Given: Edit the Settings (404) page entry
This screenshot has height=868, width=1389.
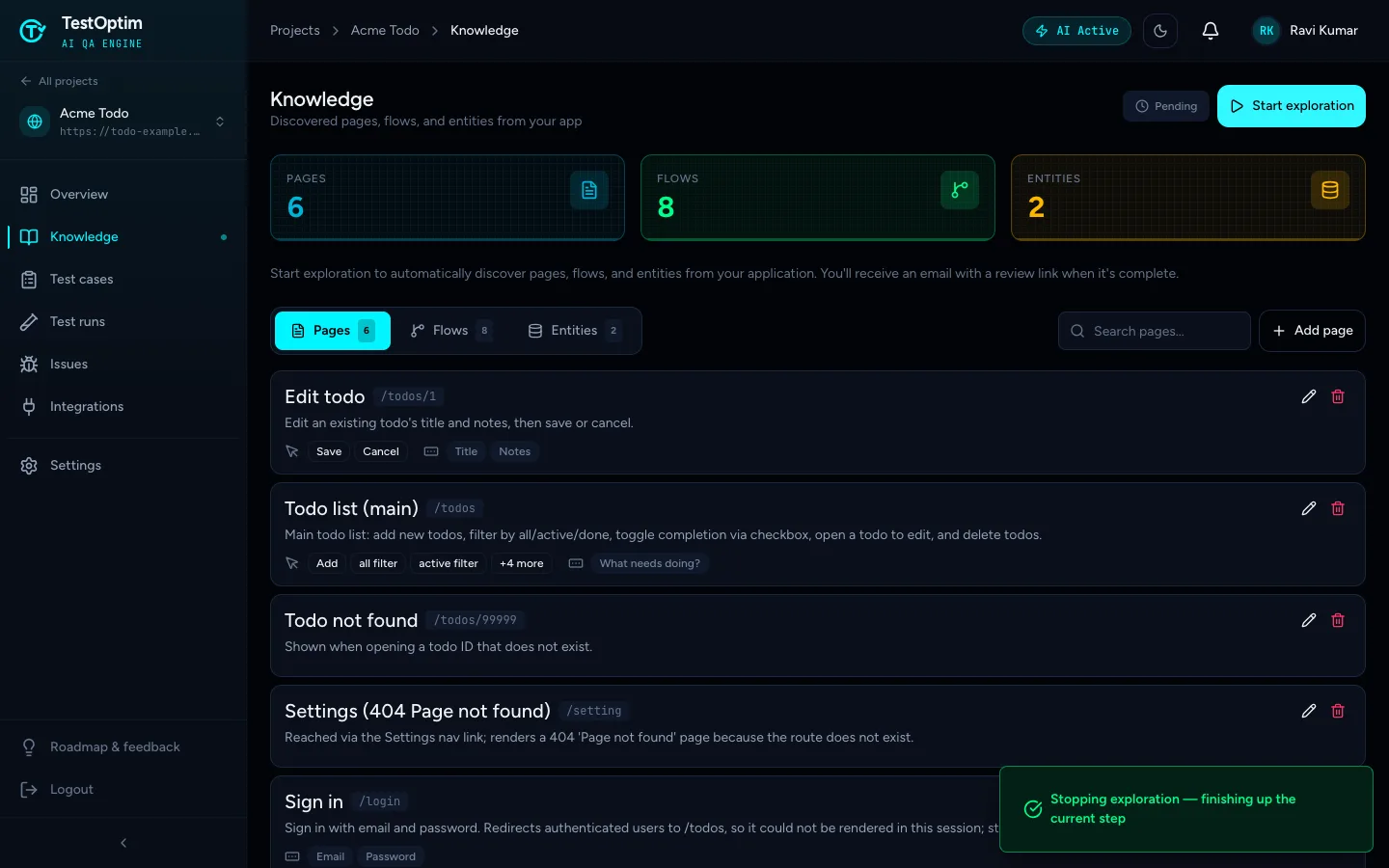Looking at the screenshot, I should [1309, 711].
